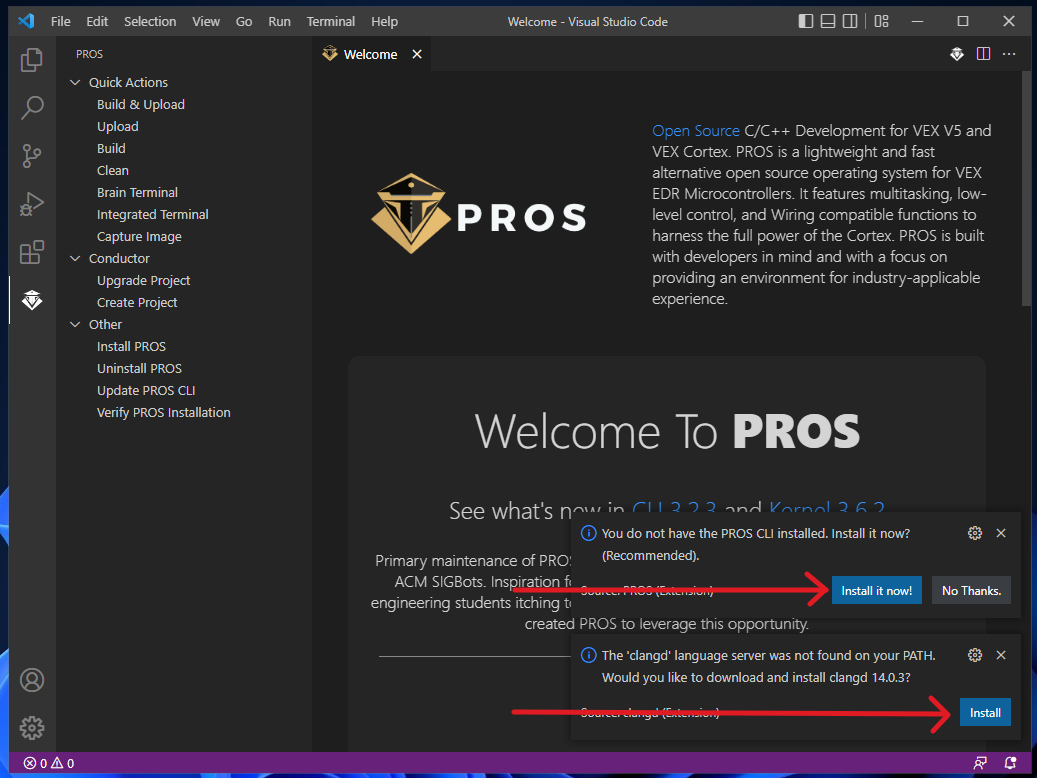Open gear on PROS CLI notification
The width and height of the screenshot is (1037, 778).
pos(975,533)
